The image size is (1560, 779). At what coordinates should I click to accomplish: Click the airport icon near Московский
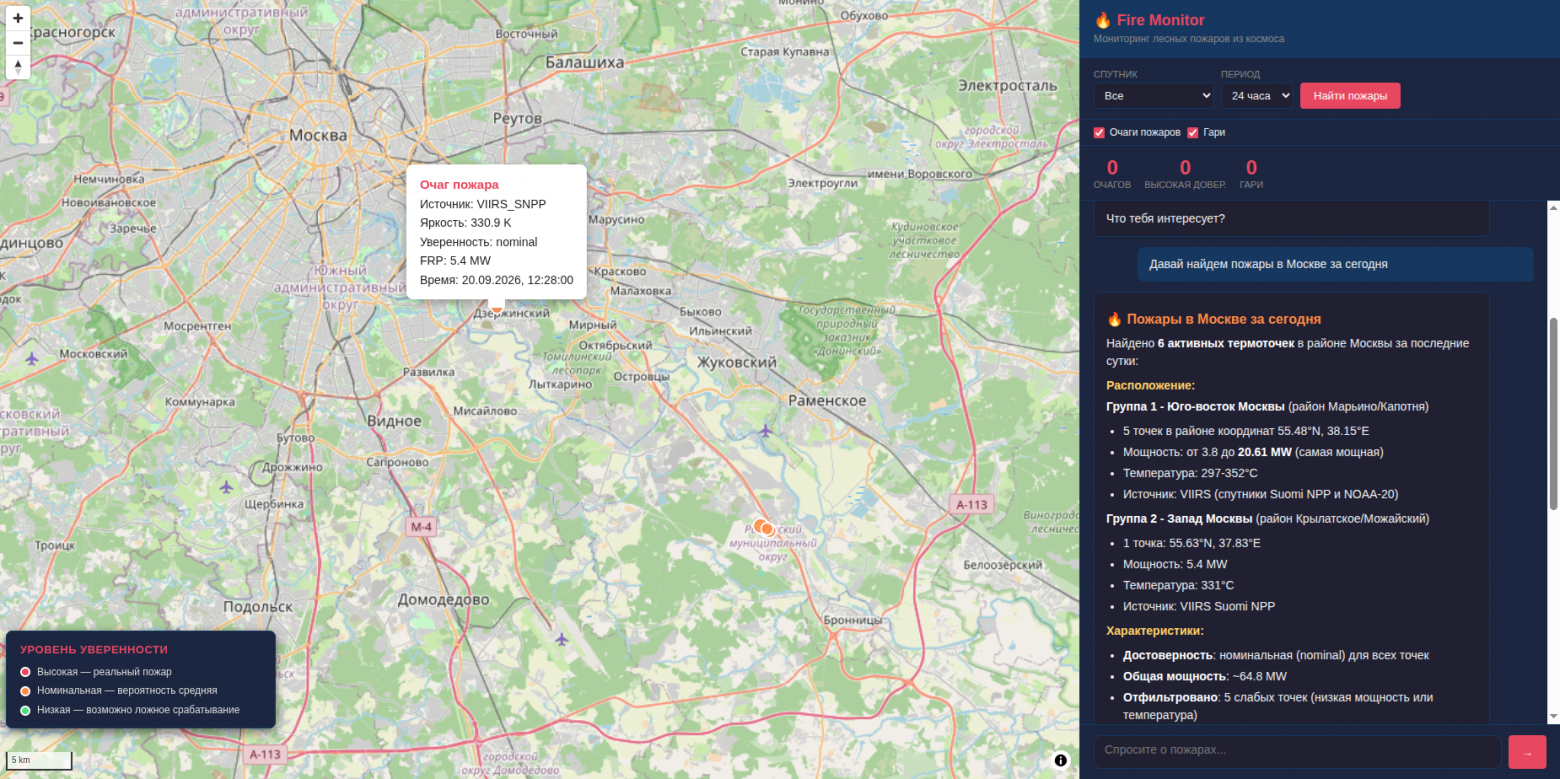32,358
